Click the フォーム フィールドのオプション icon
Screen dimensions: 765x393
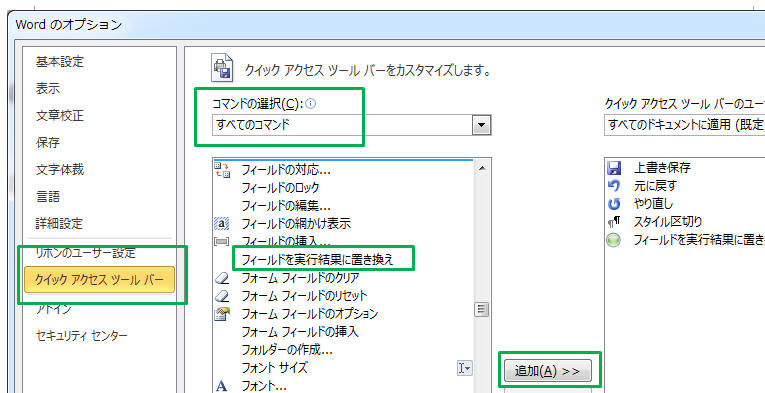pyautogui.click(x=222, y=314)
